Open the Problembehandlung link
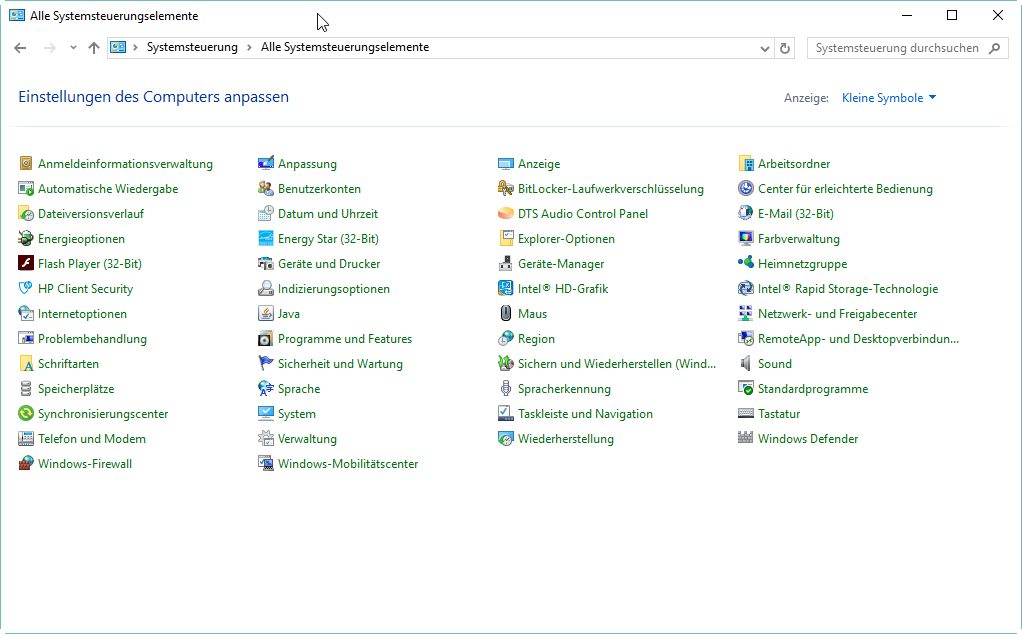This screenshot has width=1022, height=634. (92, 339)
